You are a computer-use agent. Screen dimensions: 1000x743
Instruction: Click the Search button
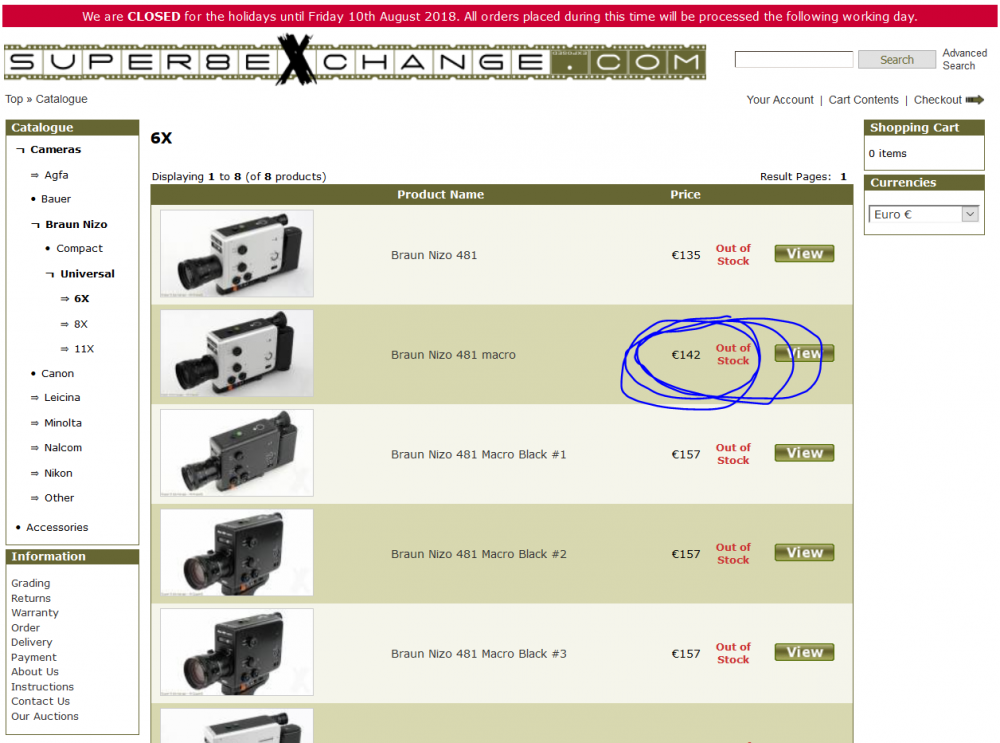[896, 60]
